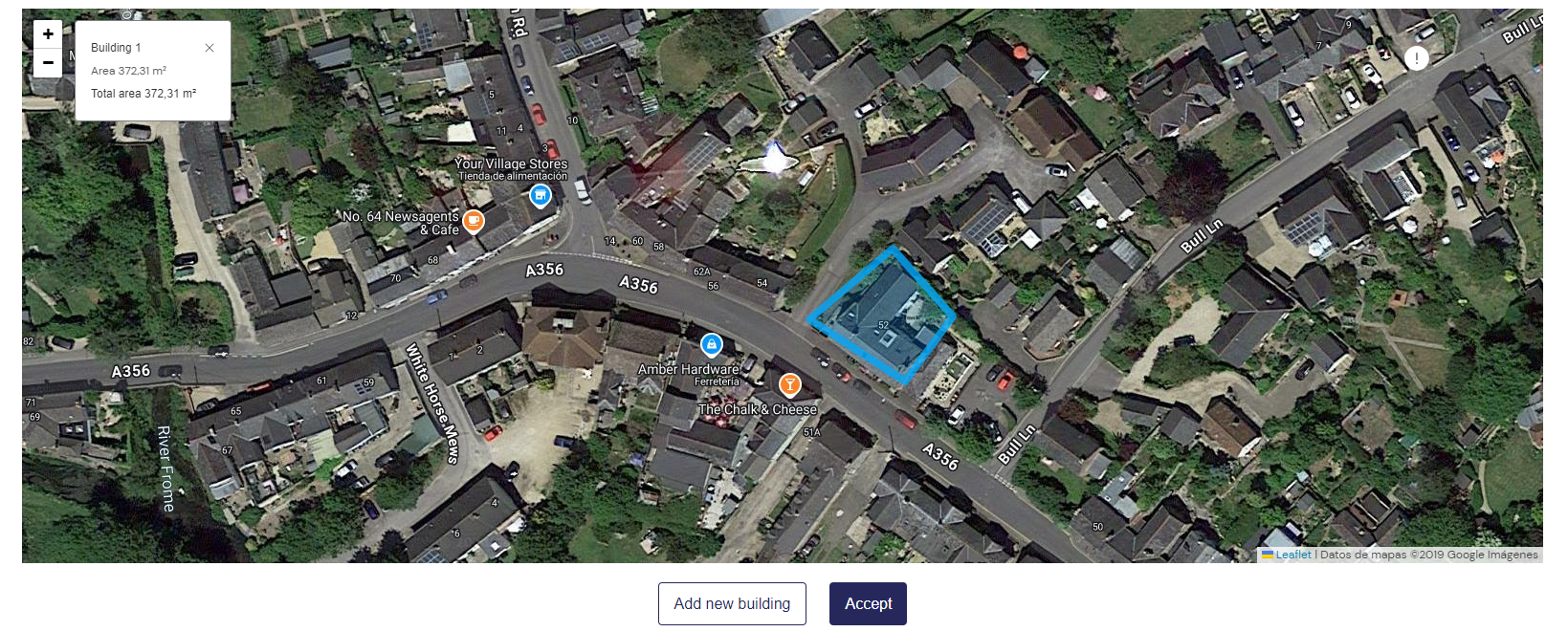Zoom out of the map
Screen dimensions: 1568x632
[x=48, y=63]
